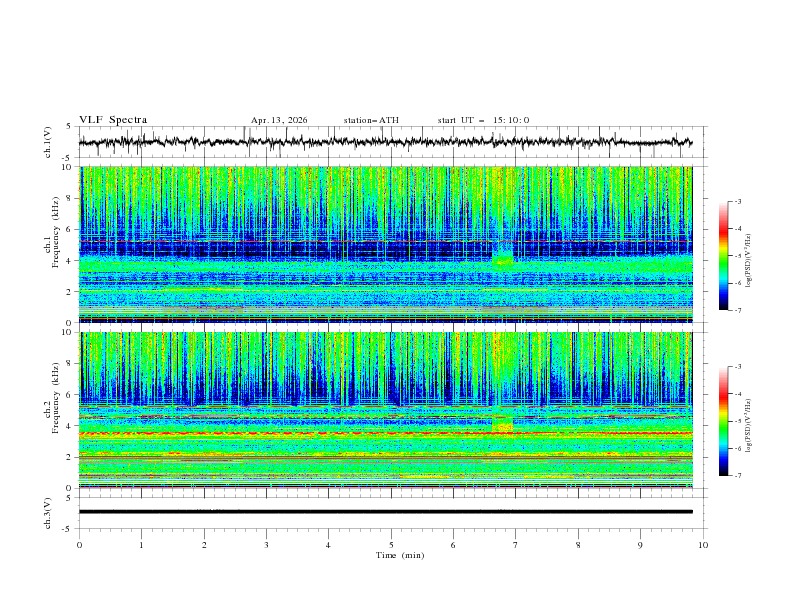Click the ch.2 color scale bar
792x612 pixels.
723,421
